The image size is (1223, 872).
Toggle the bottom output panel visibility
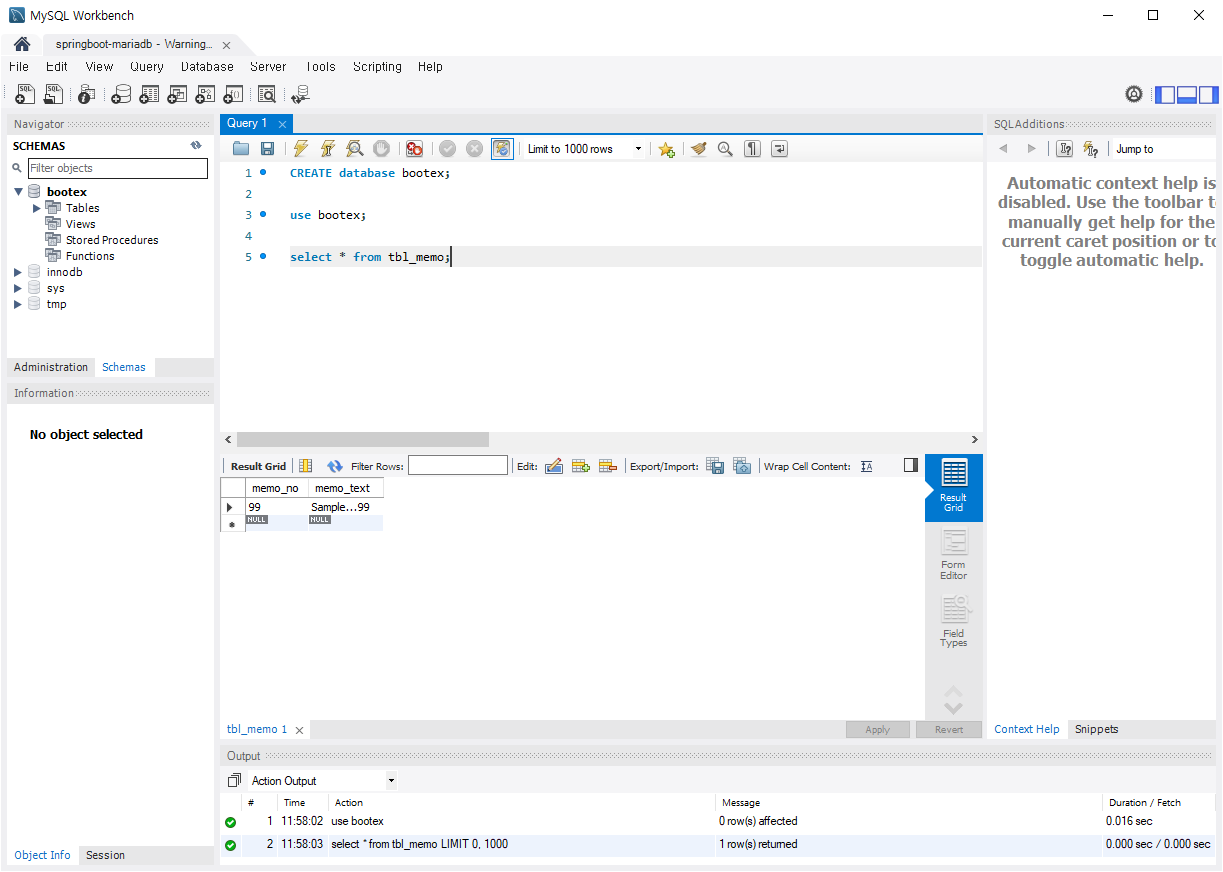1187,95
